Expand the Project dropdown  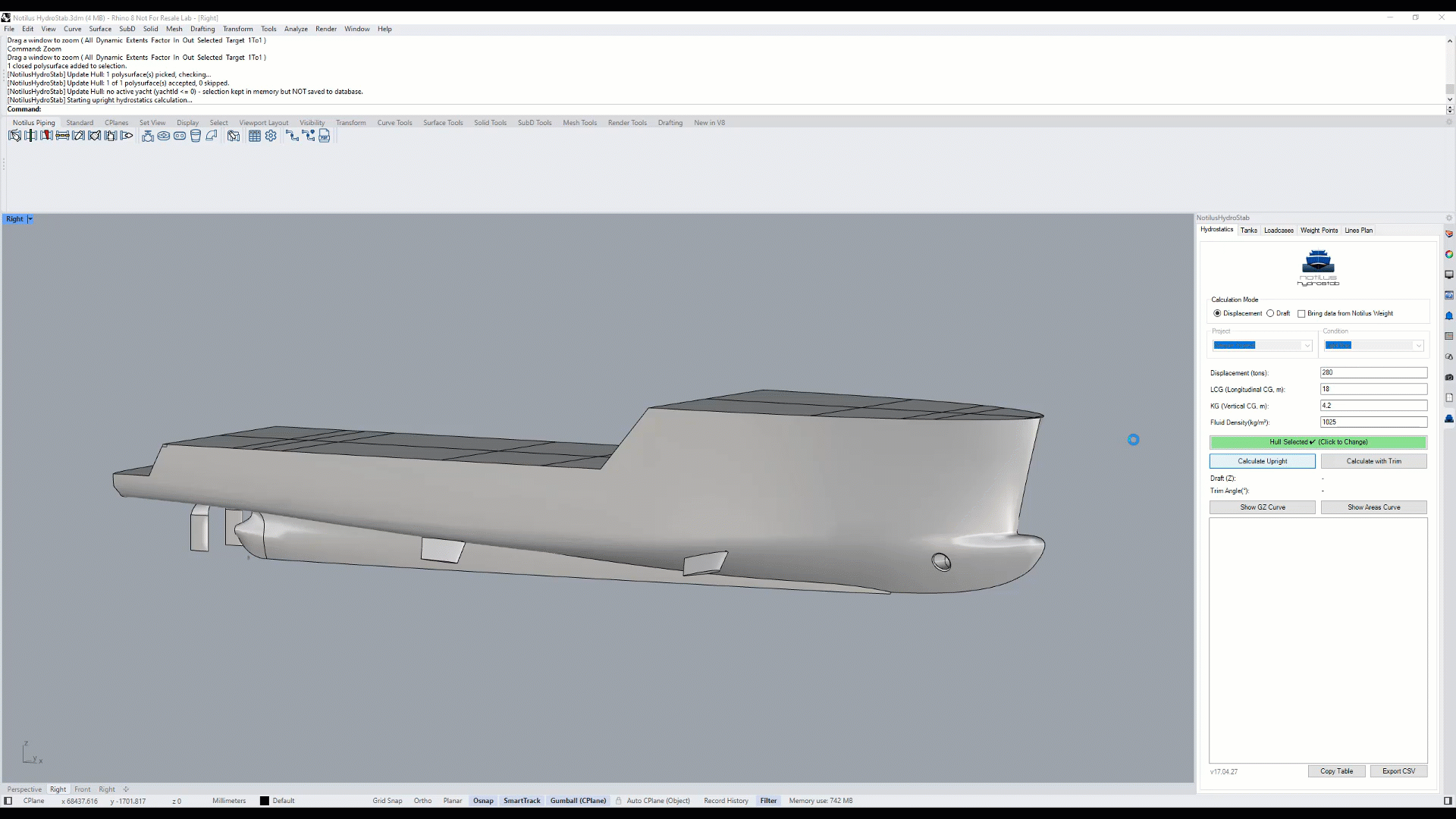1307,346
